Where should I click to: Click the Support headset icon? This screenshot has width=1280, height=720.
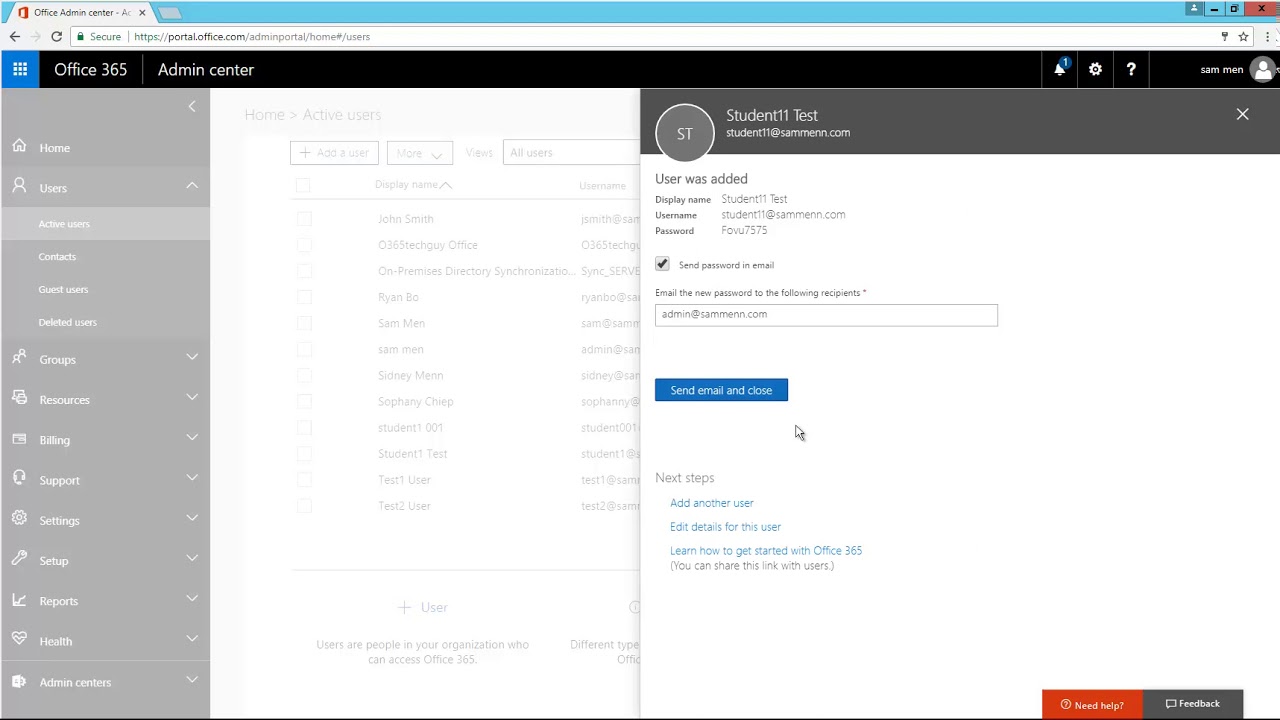point(20,479)
